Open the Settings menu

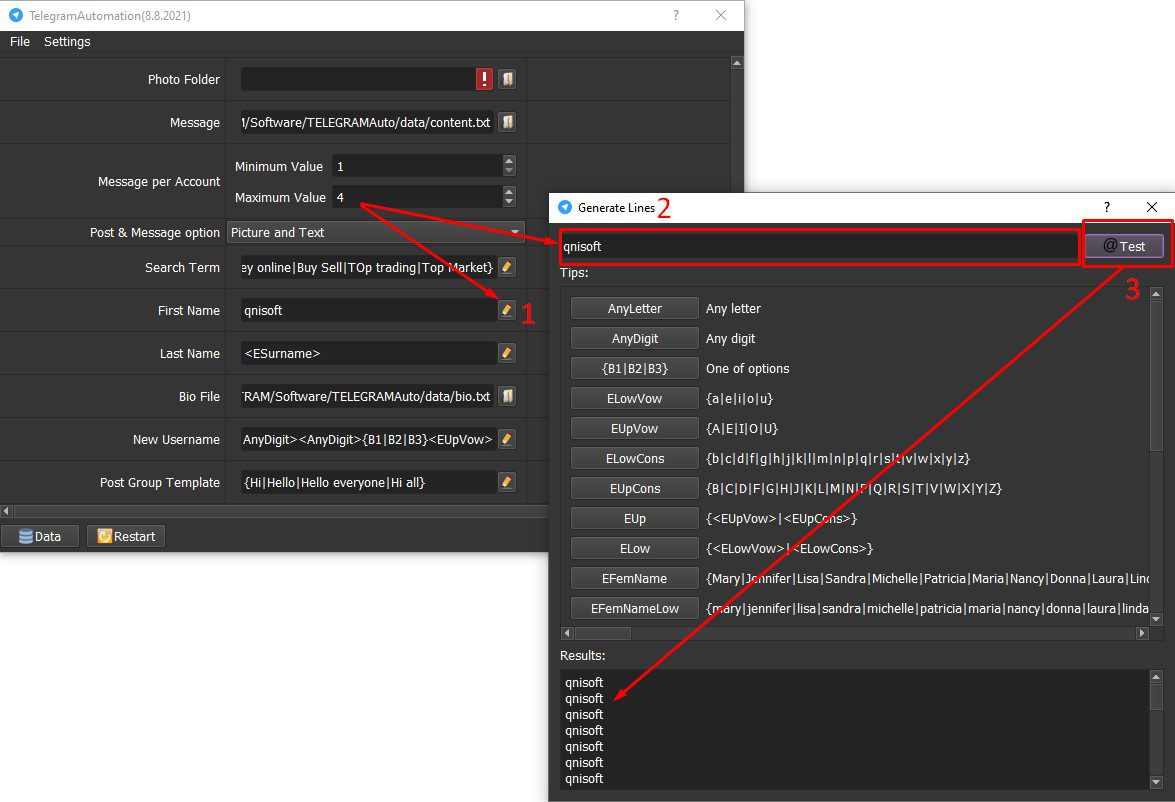pyautogui.click(x=67, y=41)
